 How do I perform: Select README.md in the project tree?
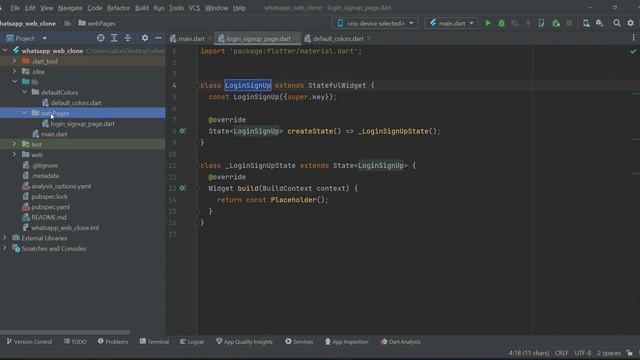click(49, 217)
